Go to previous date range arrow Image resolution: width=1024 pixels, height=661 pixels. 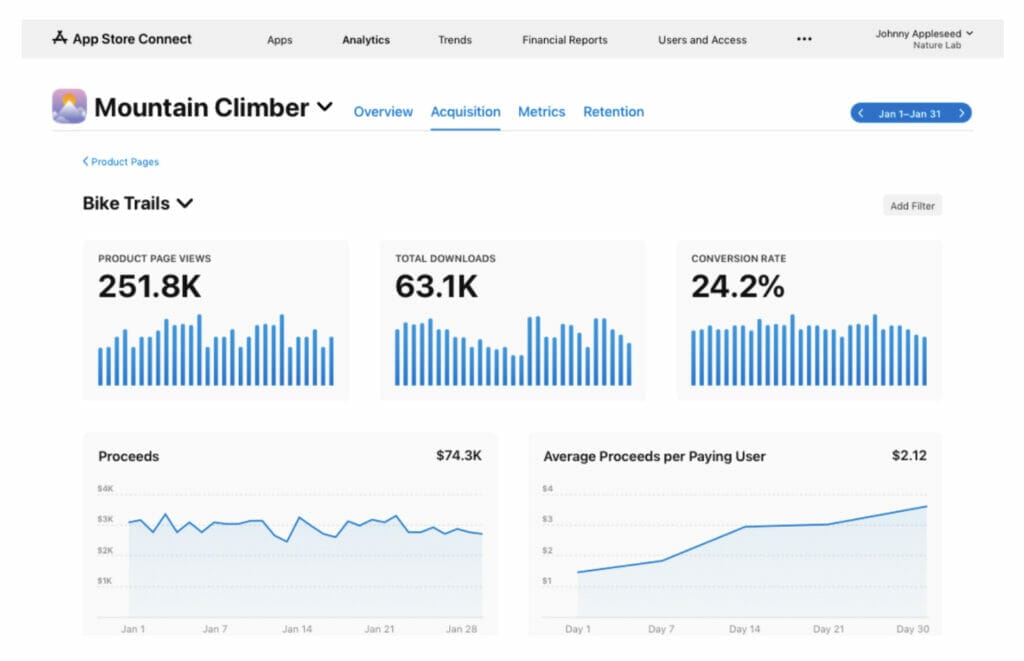pyautogui.click(x=861, y=113)
